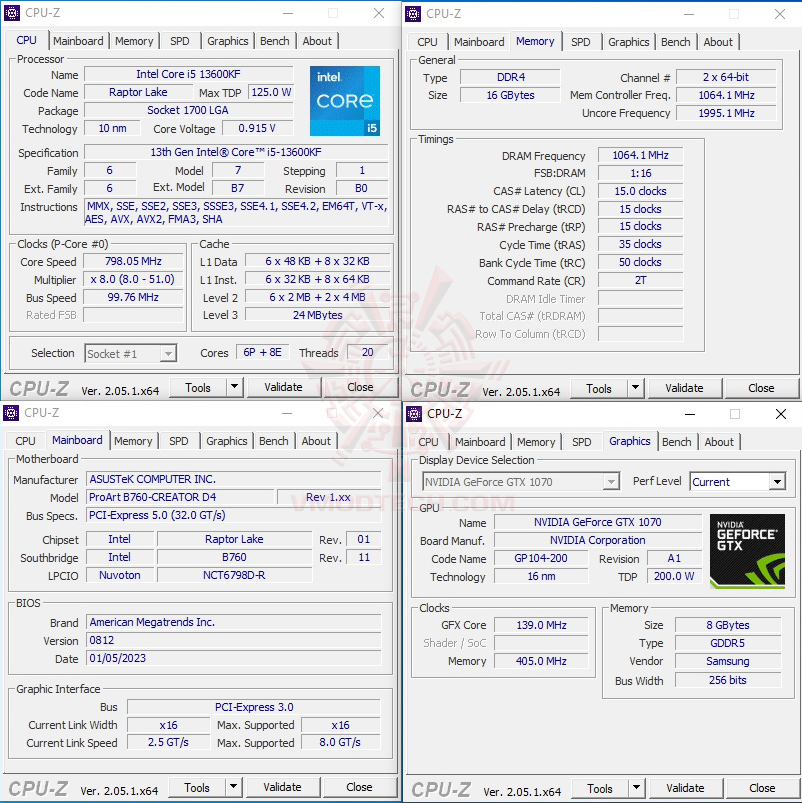Open SPD tab in the Memory window
The width and height of the screenshot is (802, 803).
coord(581,42)
